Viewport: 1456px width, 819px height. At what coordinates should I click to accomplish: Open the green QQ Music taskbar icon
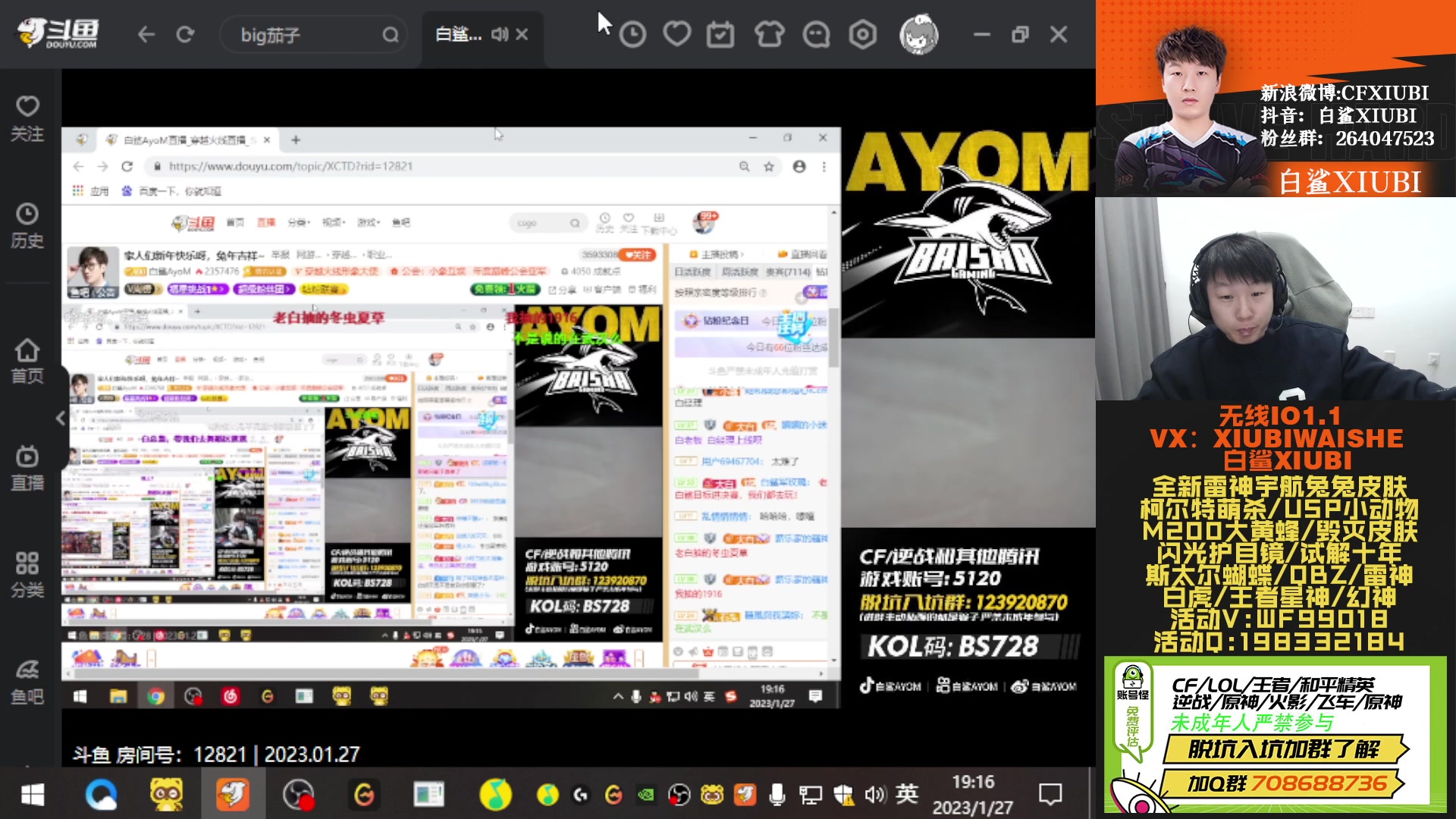(x=495, y=795)
